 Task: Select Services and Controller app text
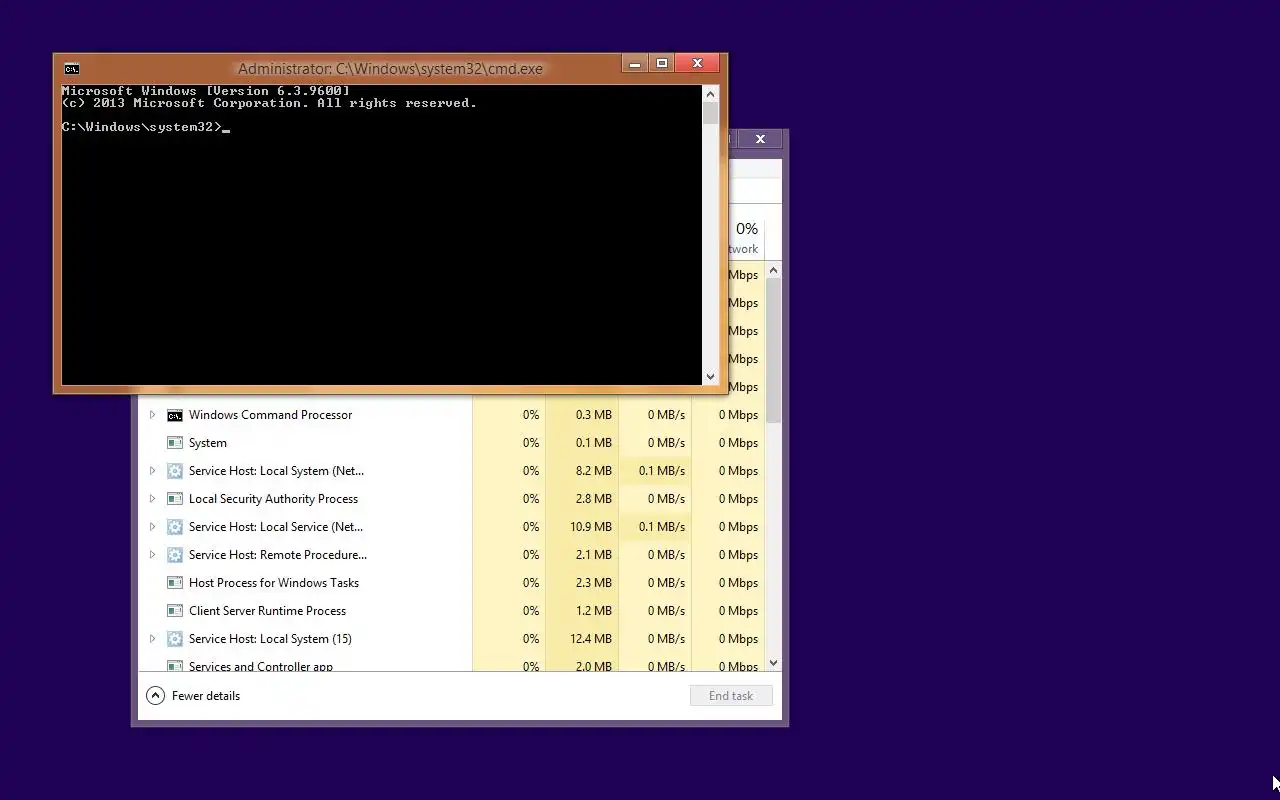coord(261,666)
